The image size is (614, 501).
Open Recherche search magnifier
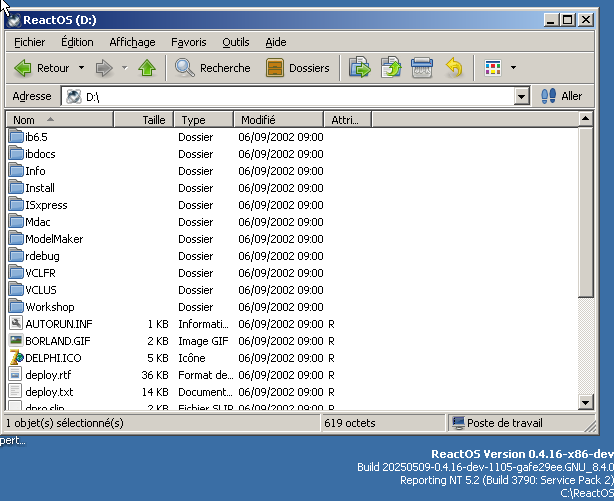[x=184, y=68]
